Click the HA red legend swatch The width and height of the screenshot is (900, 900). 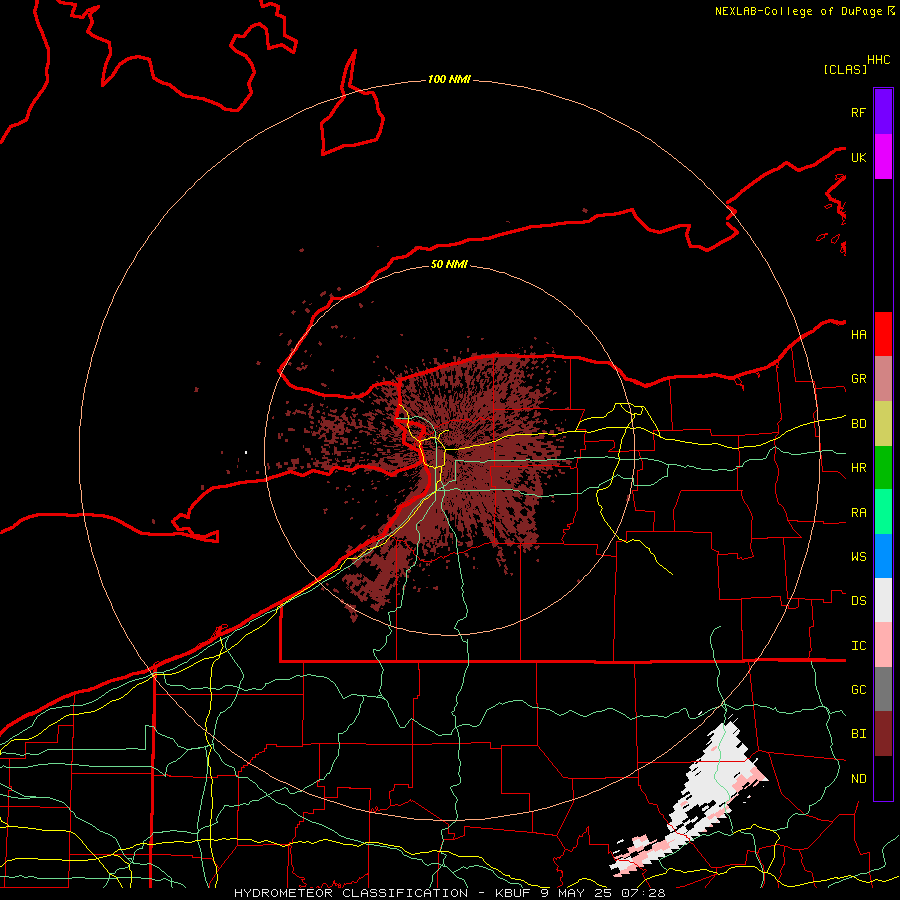(883, 334)
